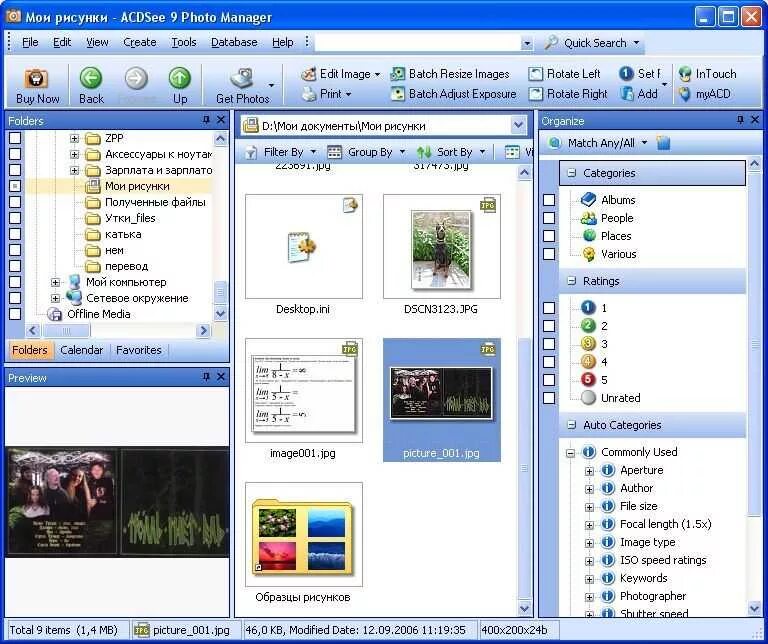768x644 pixels.
Task: Expand Сетевое окружение tree node
Action: 55,298
